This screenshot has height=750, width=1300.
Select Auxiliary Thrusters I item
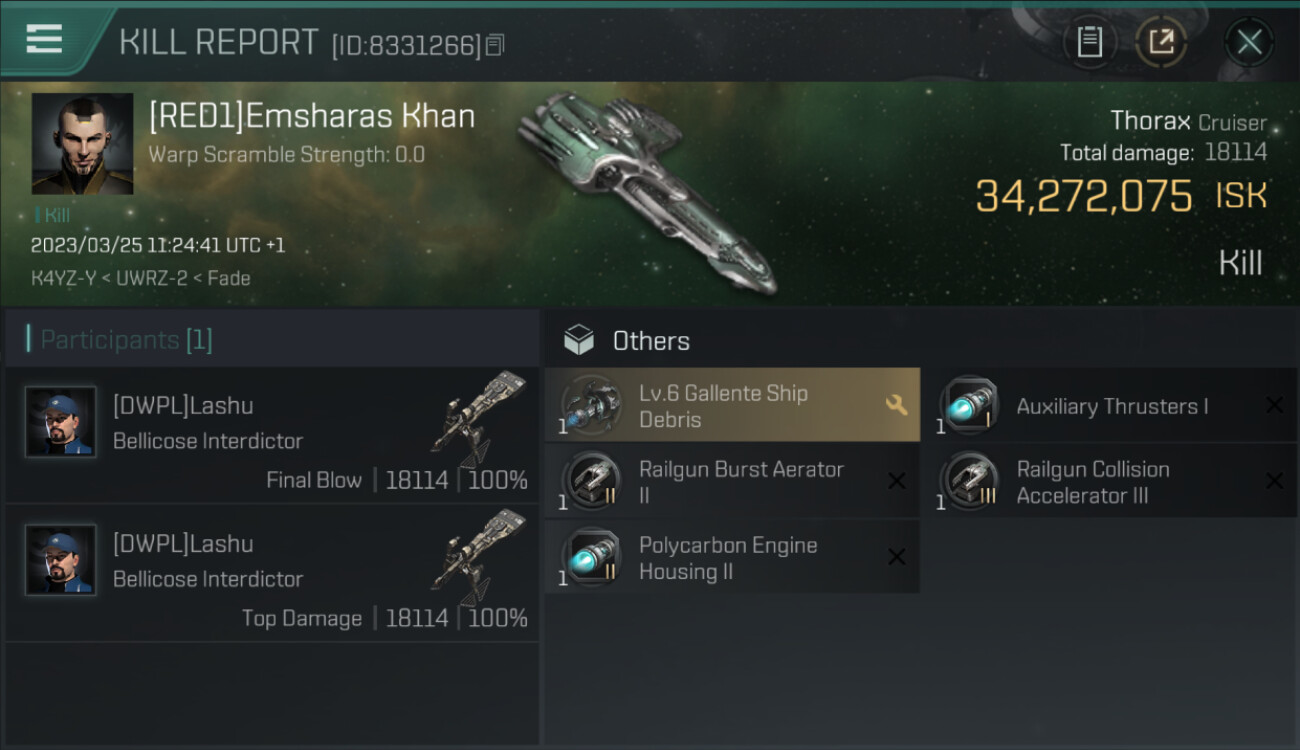pyautogui.click(x=1110, y=406)
